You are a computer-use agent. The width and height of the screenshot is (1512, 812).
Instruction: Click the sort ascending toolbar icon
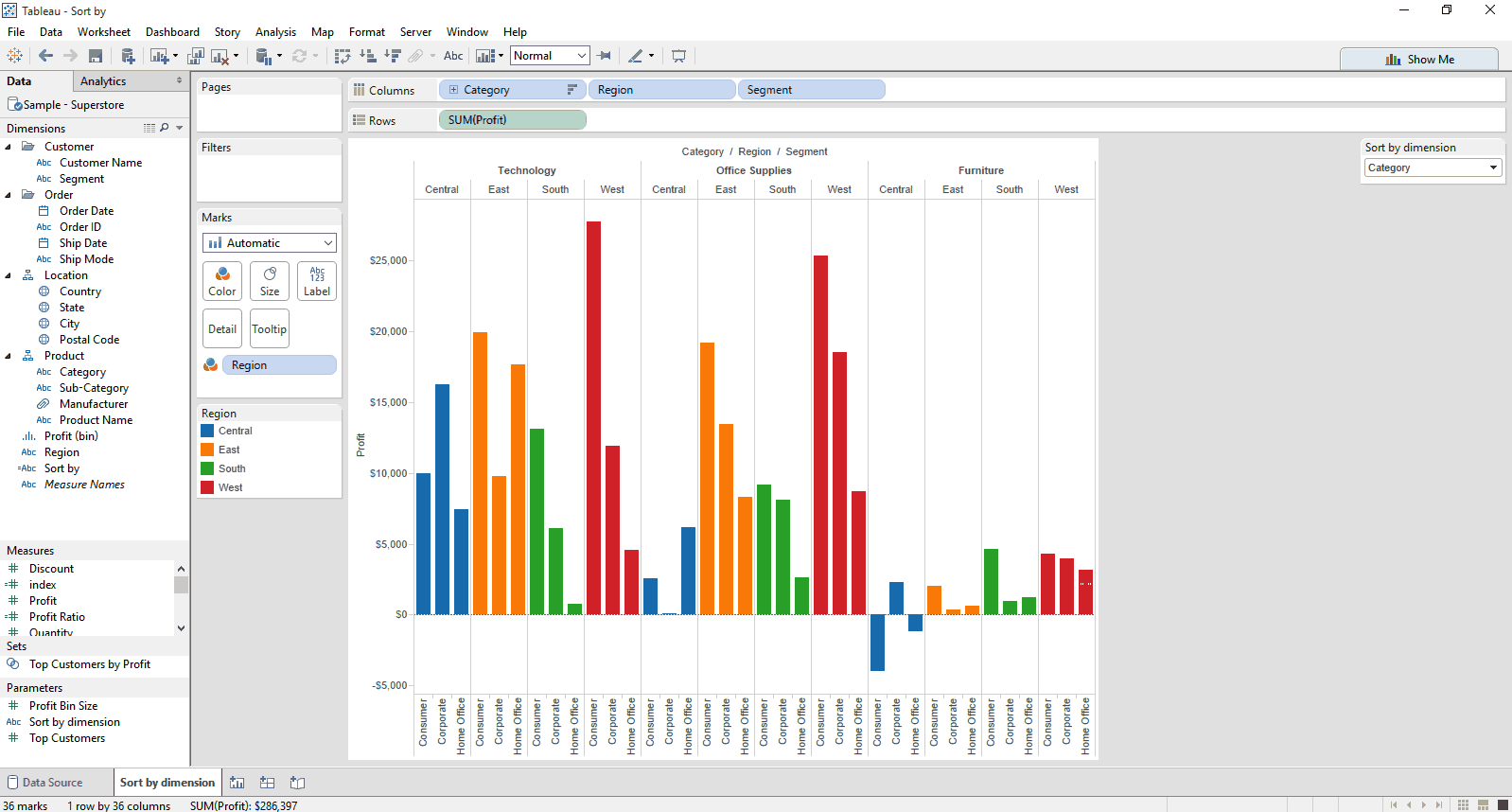tap(368, 56)
